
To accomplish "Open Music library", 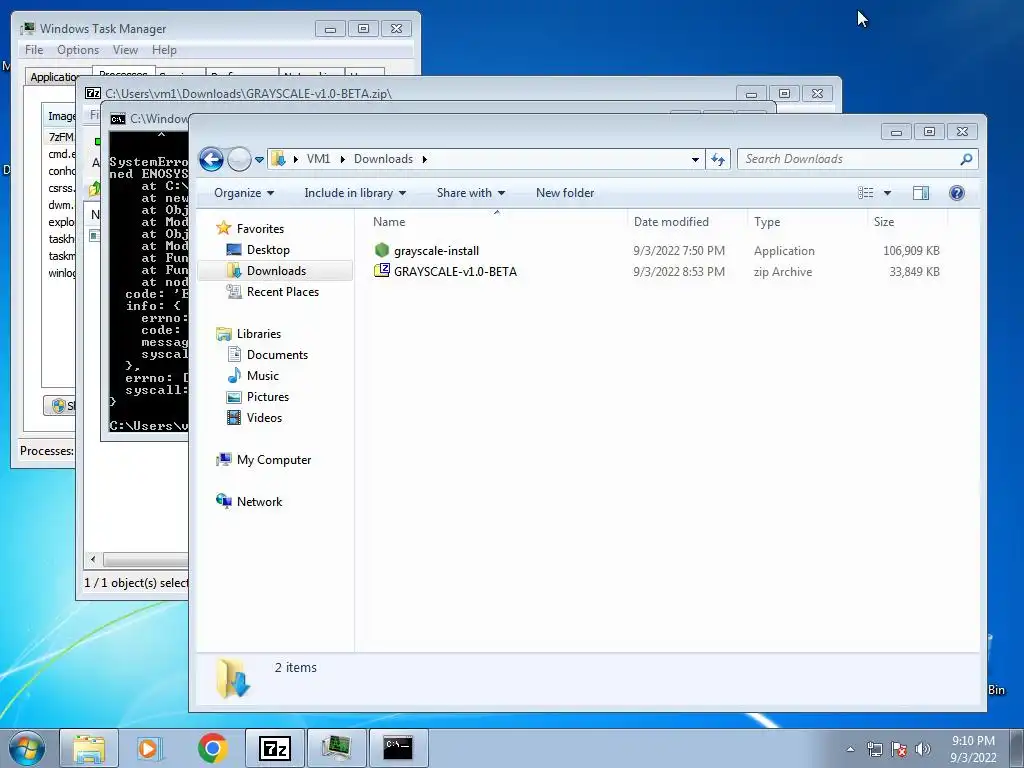I will coord(263,376).
